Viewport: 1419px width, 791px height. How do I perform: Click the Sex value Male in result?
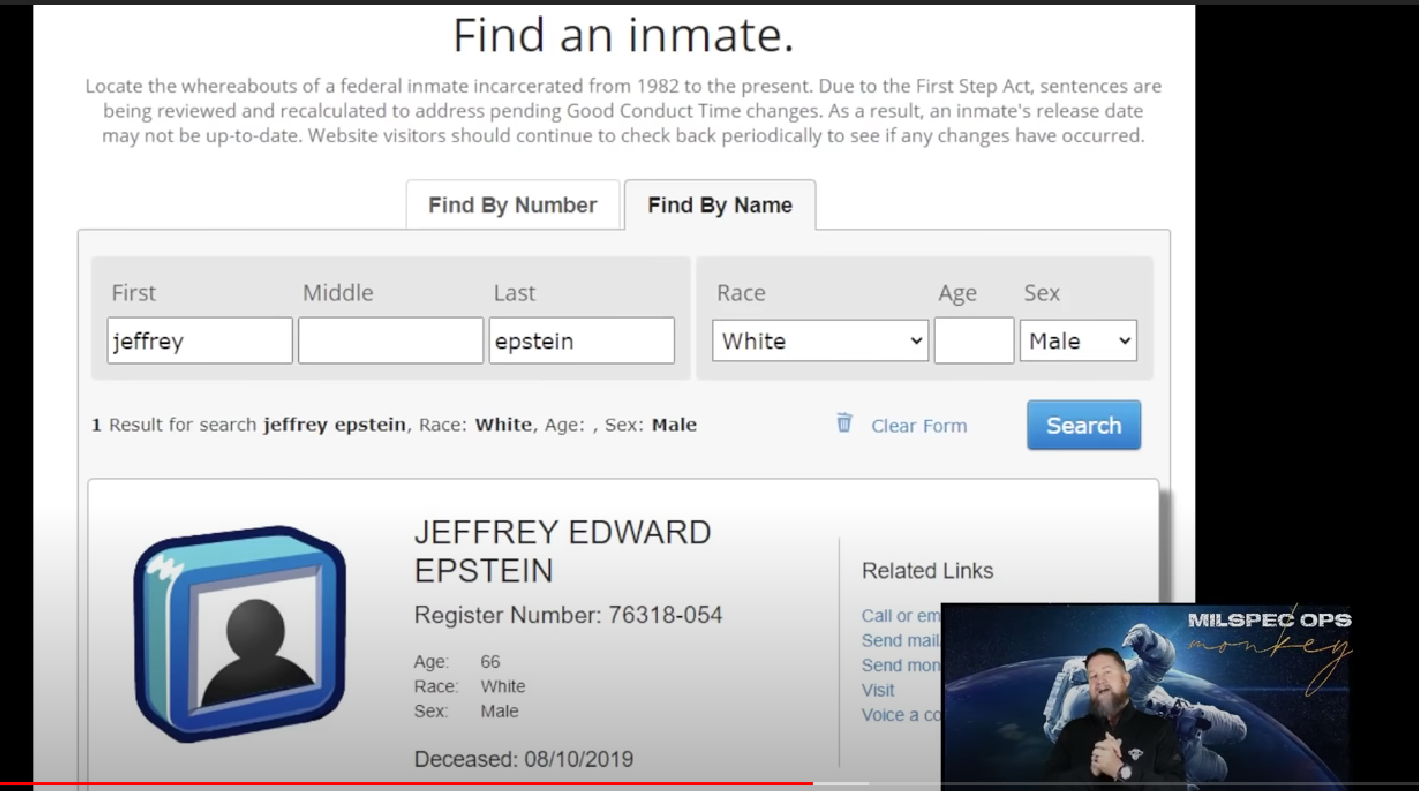pos(499,712)
